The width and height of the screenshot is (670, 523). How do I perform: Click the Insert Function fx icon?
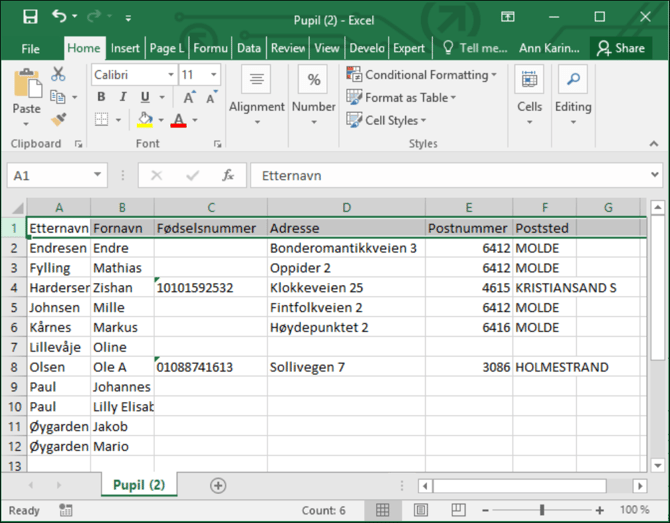pyautogui.click(x=228, y=175)
